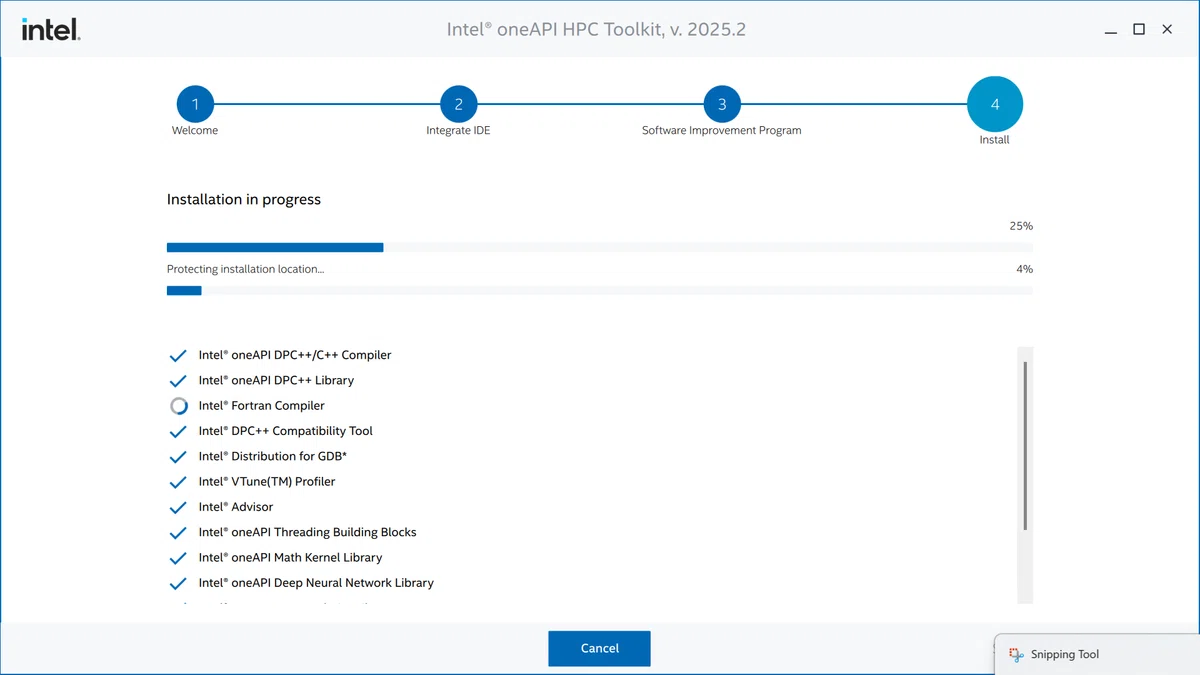Click checkmark beside Deep Neural Network Library
Screen dimensions: 1200x675
point(178,583)
